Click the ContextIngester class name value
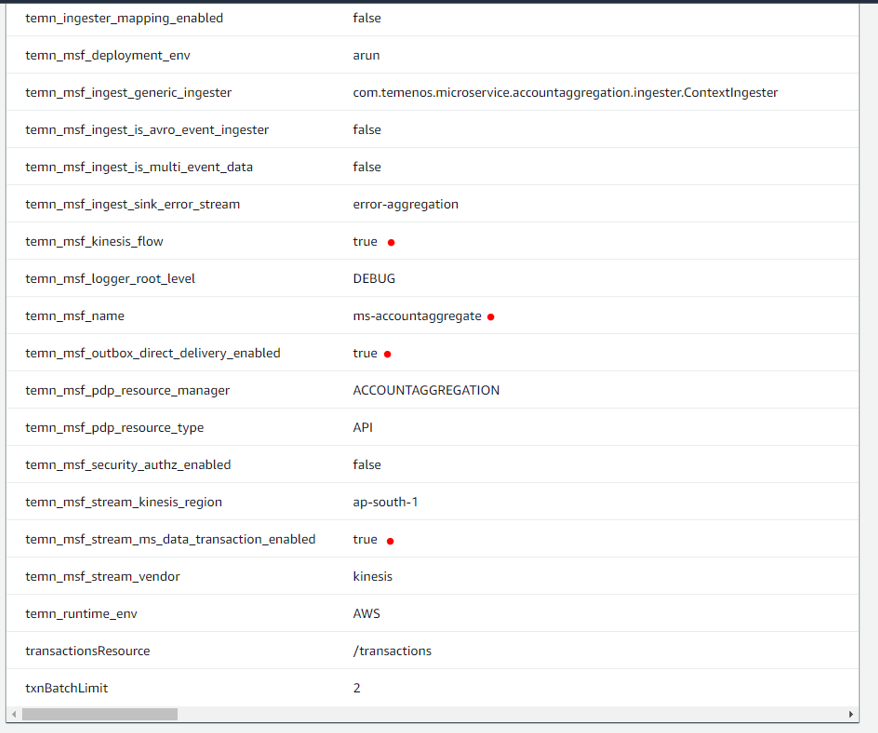 tap(565, 93)
